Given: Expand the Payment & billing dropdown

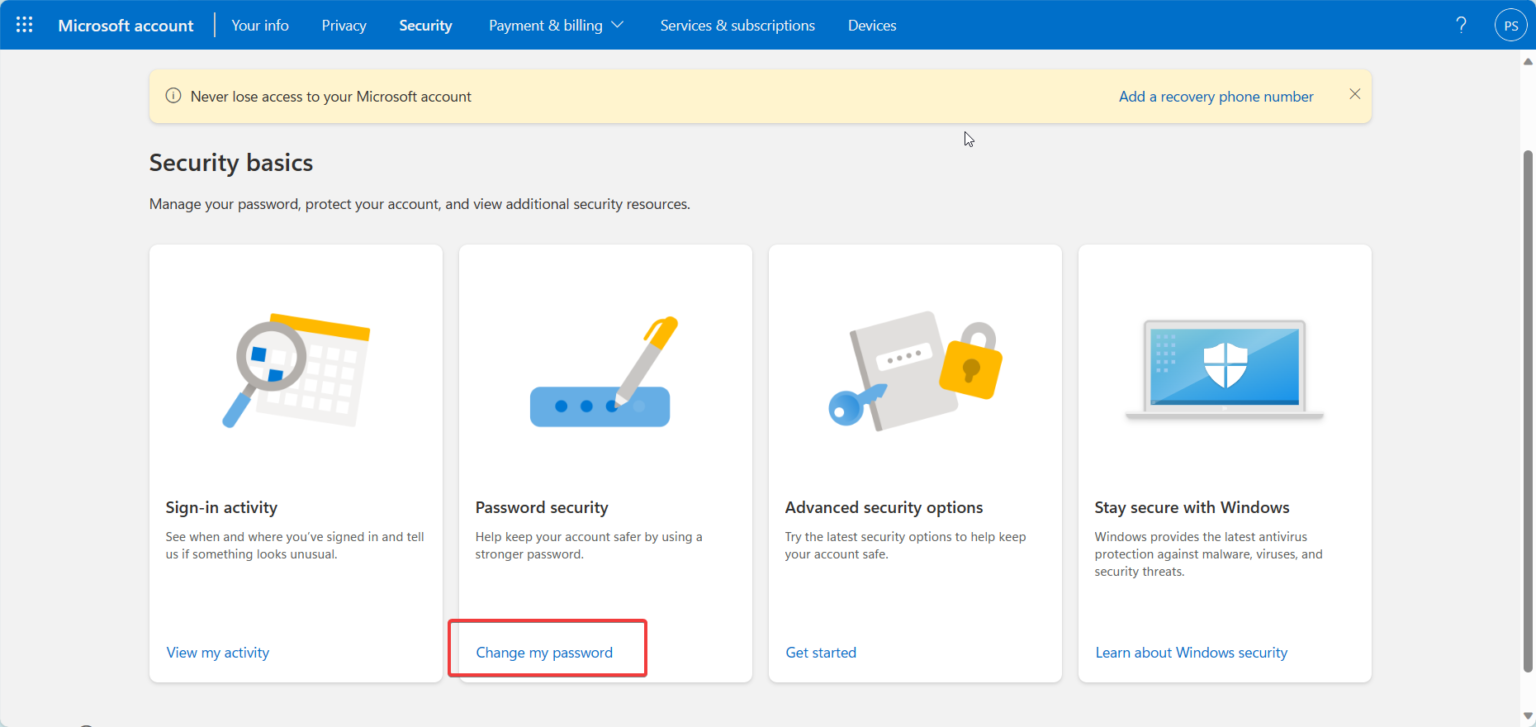Looking at the screenshot, I should point(556,25).
